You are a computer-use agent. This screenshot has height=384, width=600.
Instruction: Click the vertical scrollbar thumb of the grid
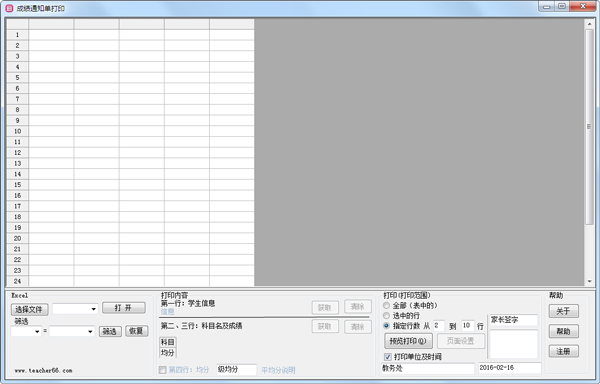click(x=589, y=127)
